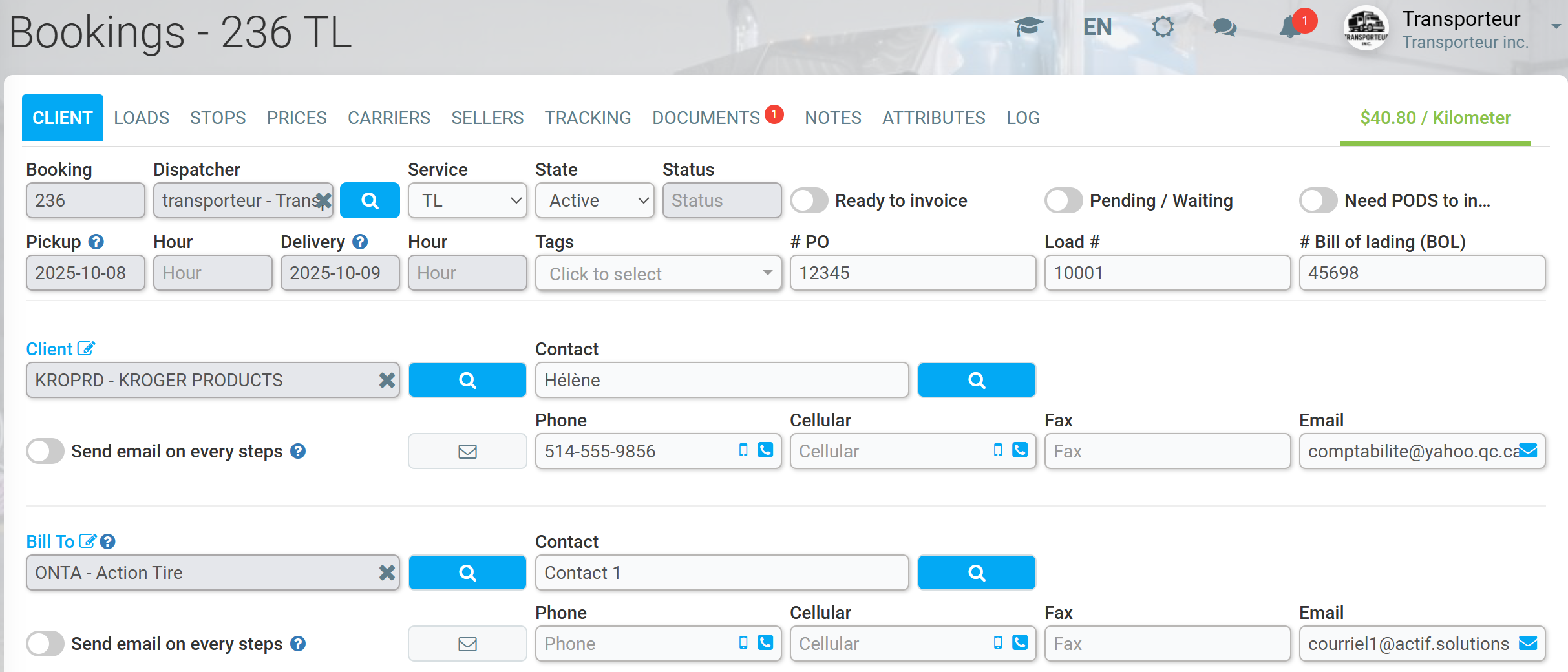Image resolution: width=1568 pixels, height=672 pixels.
Task: Open ATTRIBUTES tab
Action: click(x=934, y=118)
